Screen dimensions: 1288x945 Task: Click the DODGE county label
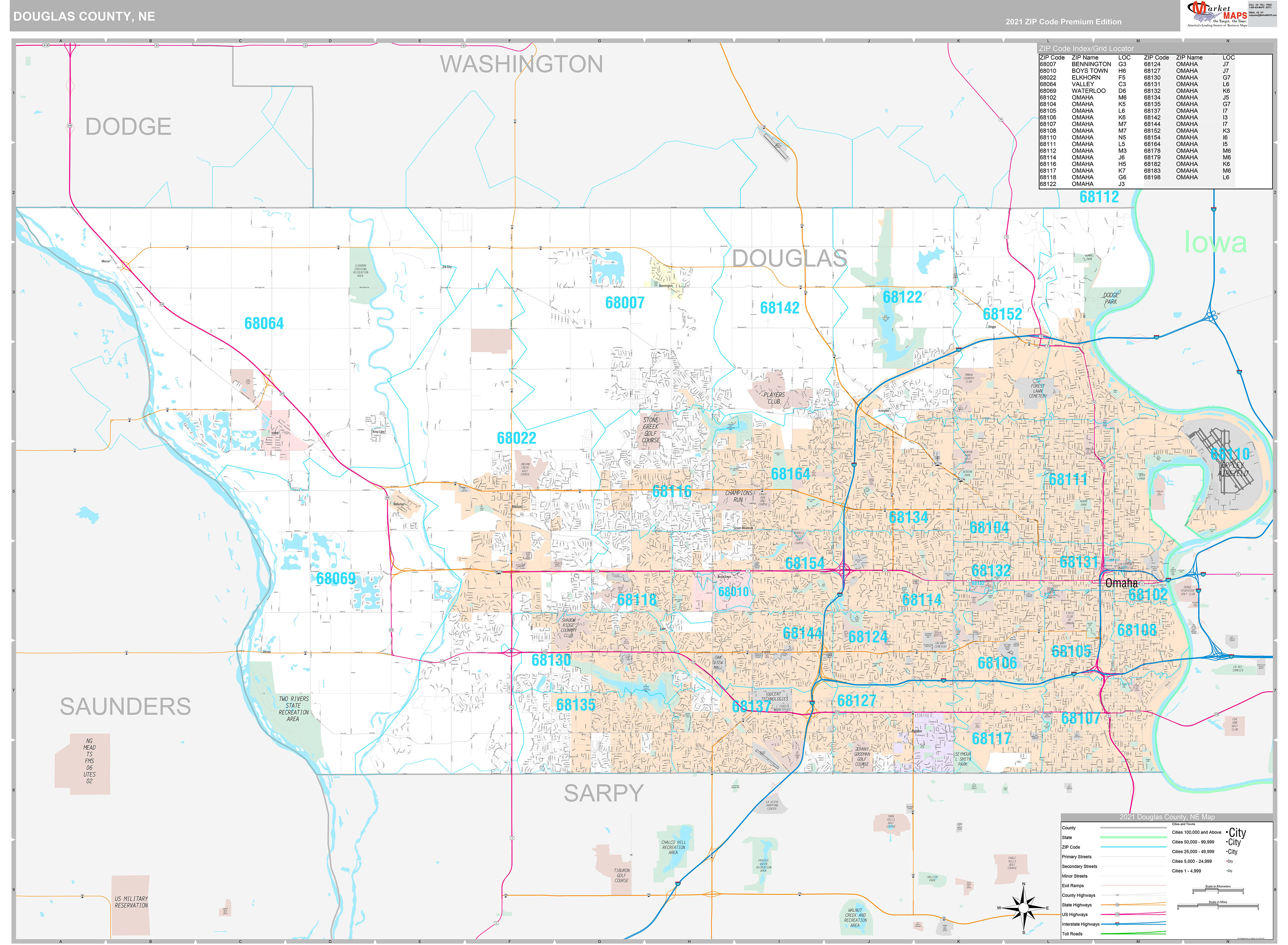pyautogui.click(x=128, y=126)
